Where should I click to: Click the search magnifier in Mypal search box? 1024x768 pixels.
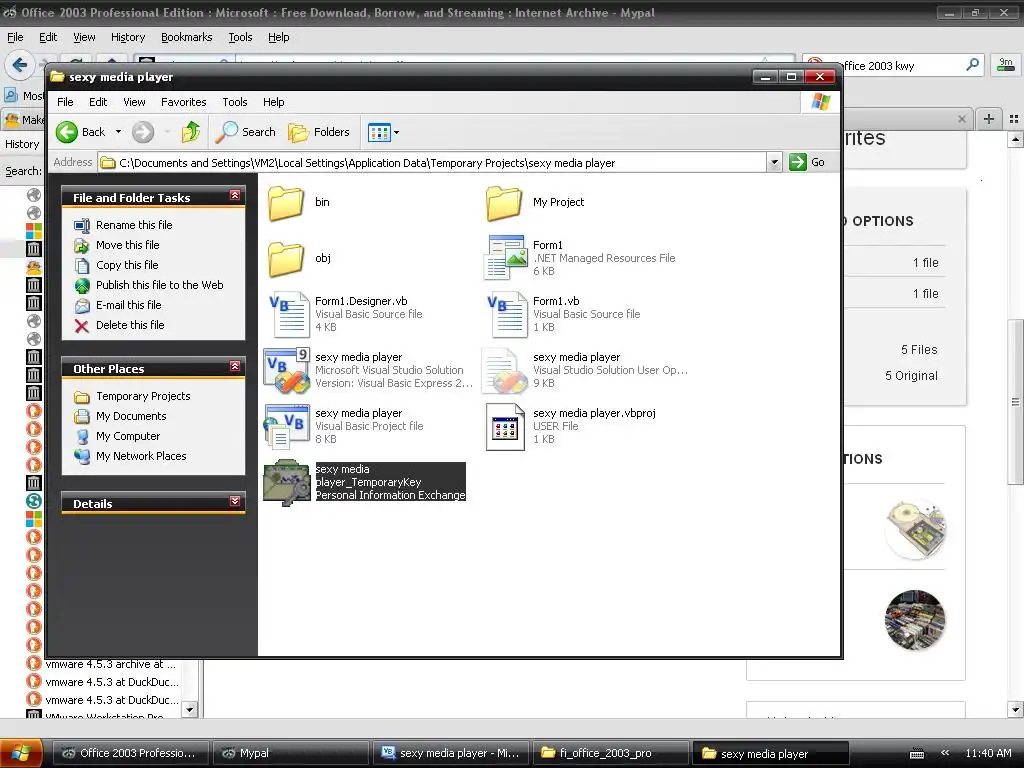[972, 65]
